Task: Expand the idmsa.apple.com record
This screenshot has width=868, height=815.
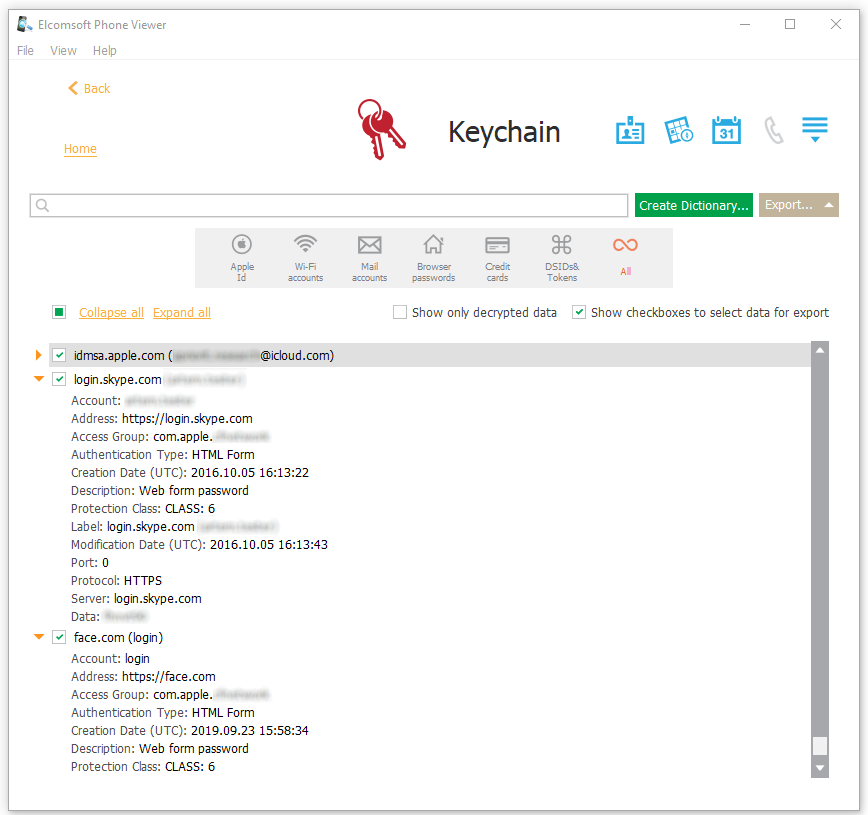Action: (38, 355)
